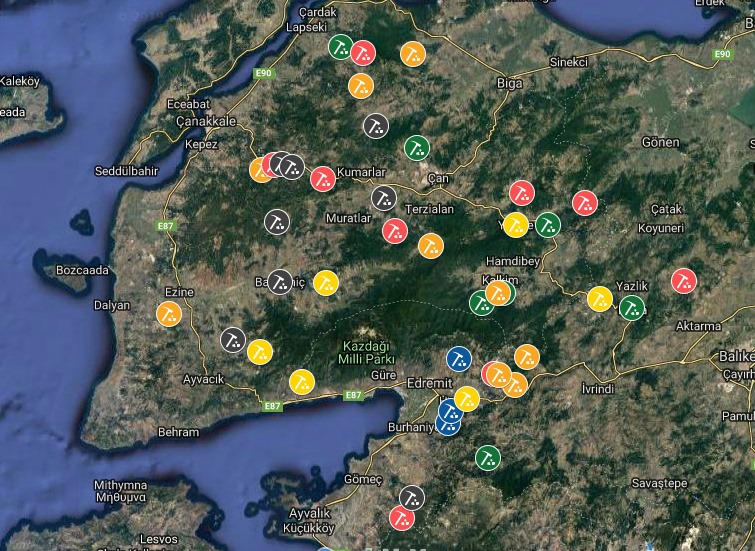755x551 pixels.
Task: Select the red mine marker near Ayvalık Küçükköy
Action: 402,518
